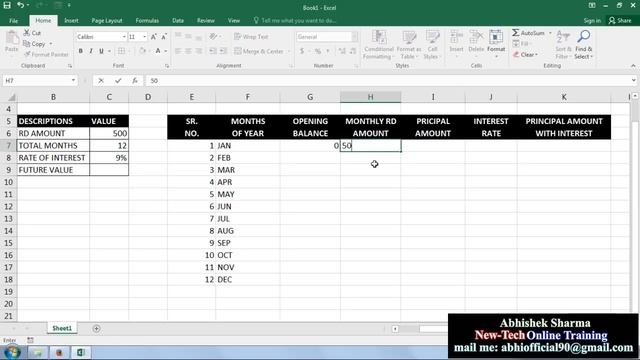Image resolution: width=640 pixels, height=360 pixels.
Task: Open Format as Table gallery
Action: (x=409, y=45)
